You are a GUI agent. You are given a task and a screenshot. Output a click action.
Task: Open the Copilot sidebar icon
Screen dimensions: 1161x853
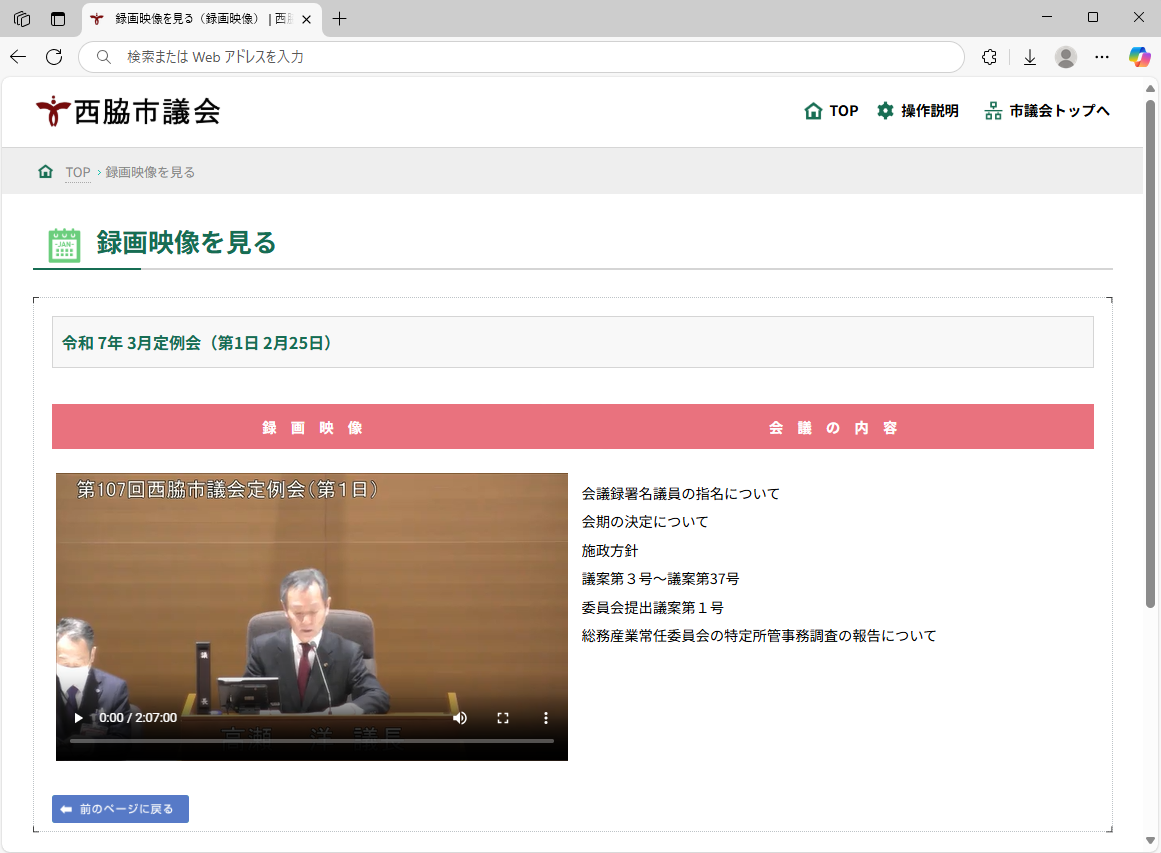tap(1140, 57)
